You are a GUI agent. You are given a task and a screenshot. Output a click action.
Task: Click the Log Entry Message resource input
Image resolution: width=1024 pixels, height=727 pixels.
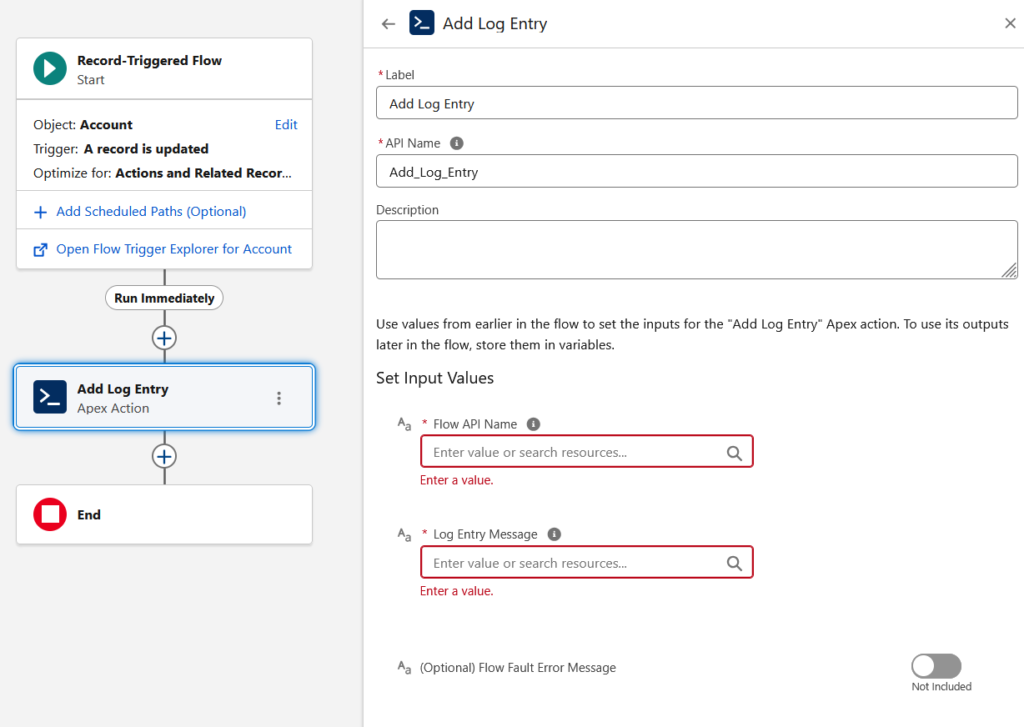pos(586,562)
